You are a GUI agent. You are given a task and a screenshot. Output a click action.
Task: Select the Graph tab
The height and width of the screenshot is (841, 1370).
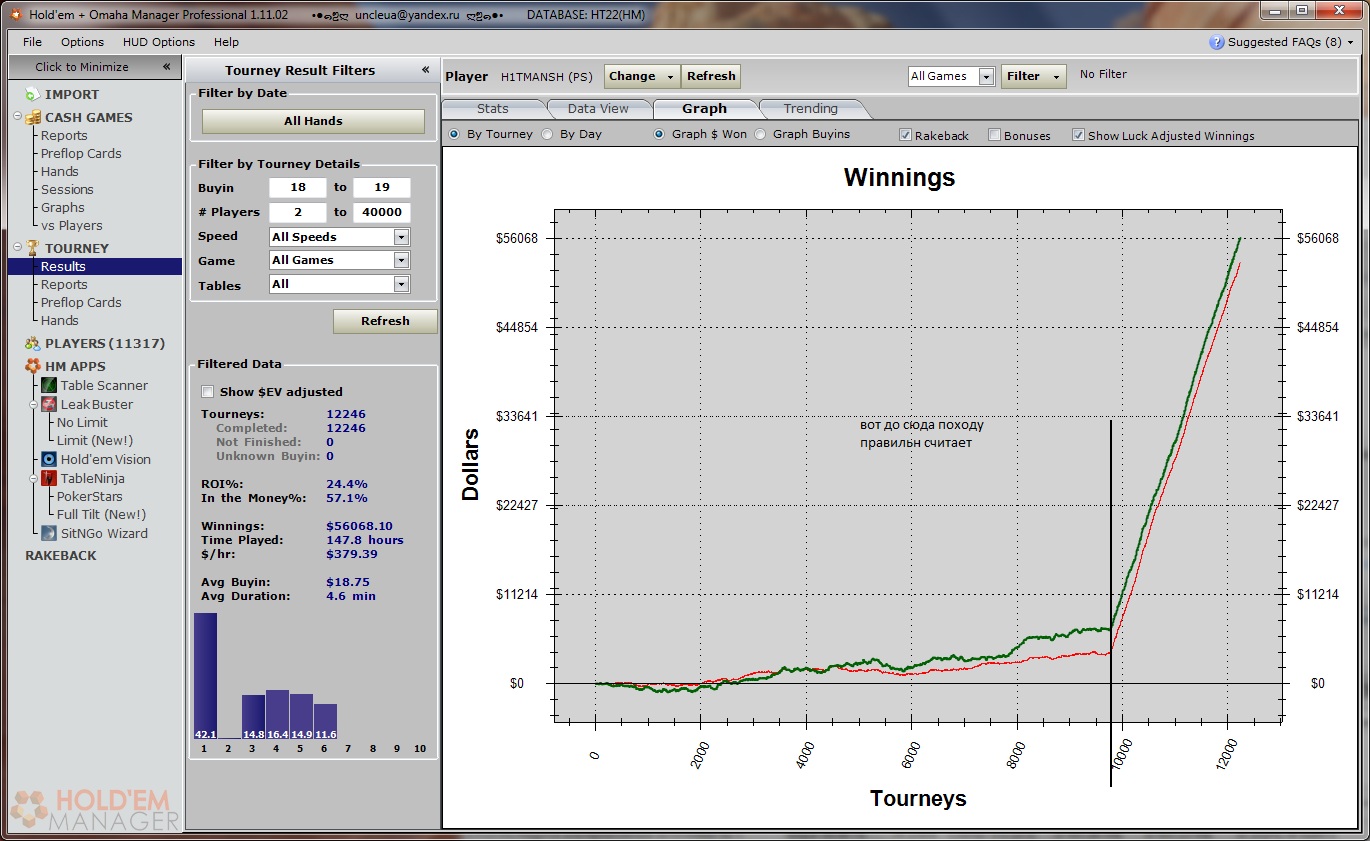coord(705,108)
